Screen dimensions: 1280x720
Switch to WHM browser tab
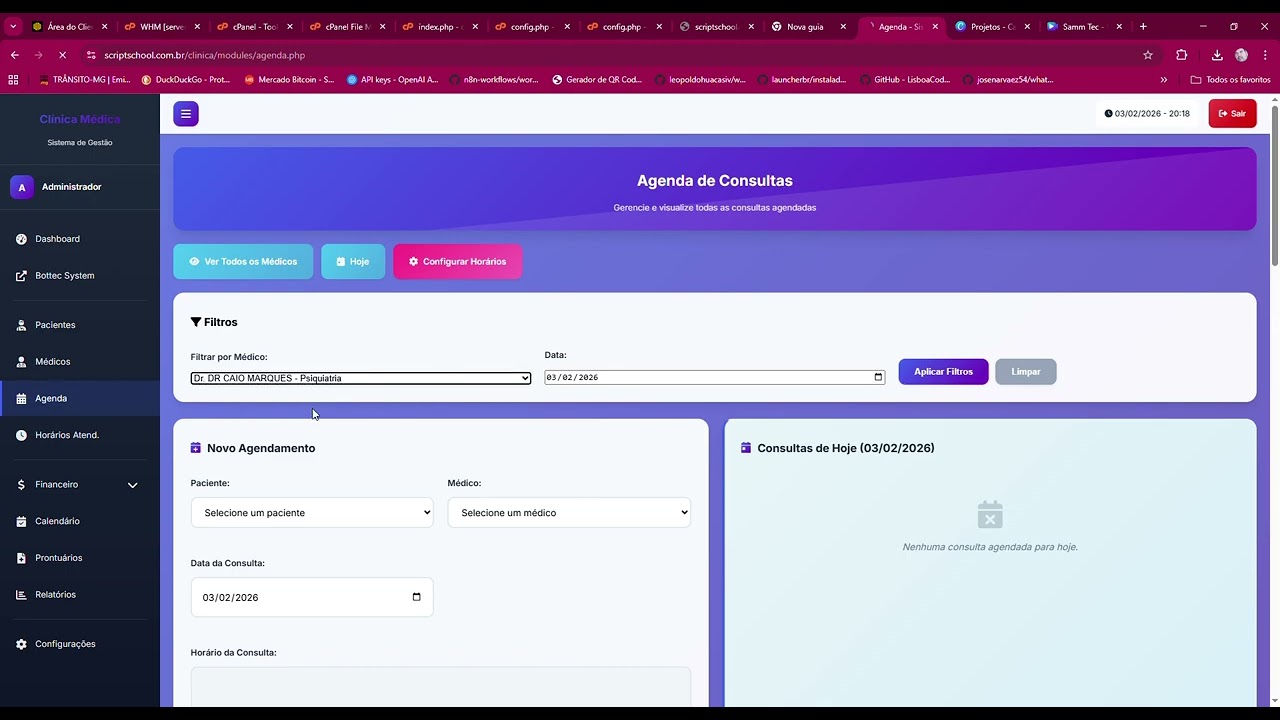161,27
